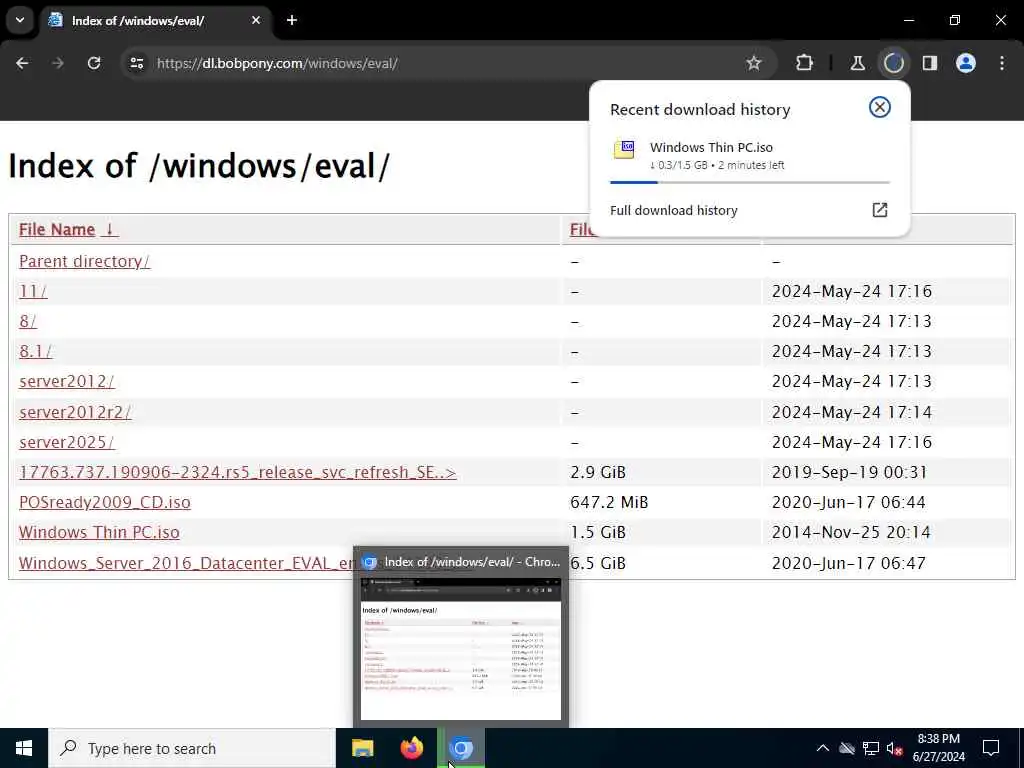Download POSready2009_CD.iso link
1024x768 pixels.
(104, 502)
